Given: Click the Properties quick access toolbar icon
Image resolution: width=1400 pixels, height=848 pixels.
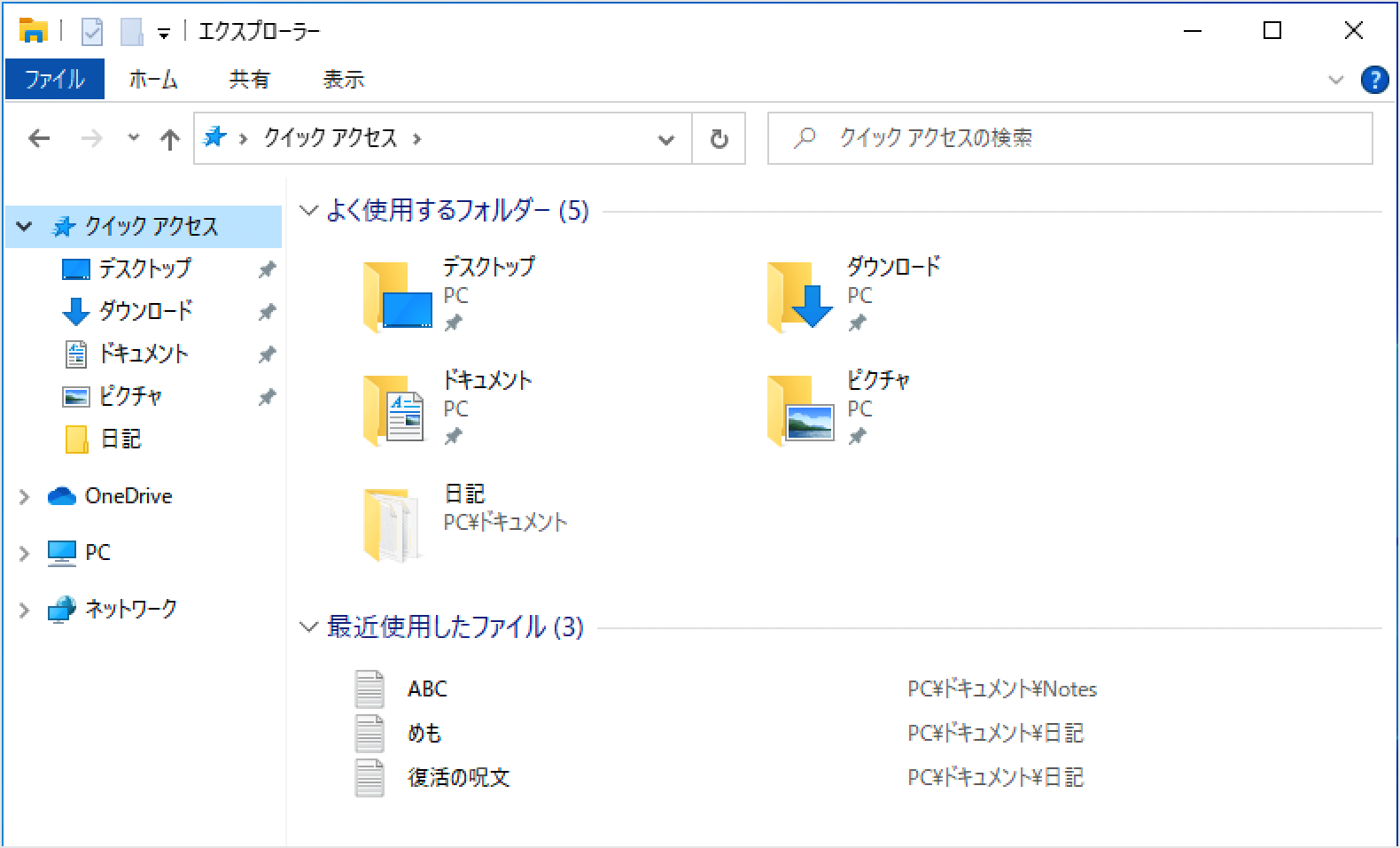Looking at the screenshot, I should (92, 32).
